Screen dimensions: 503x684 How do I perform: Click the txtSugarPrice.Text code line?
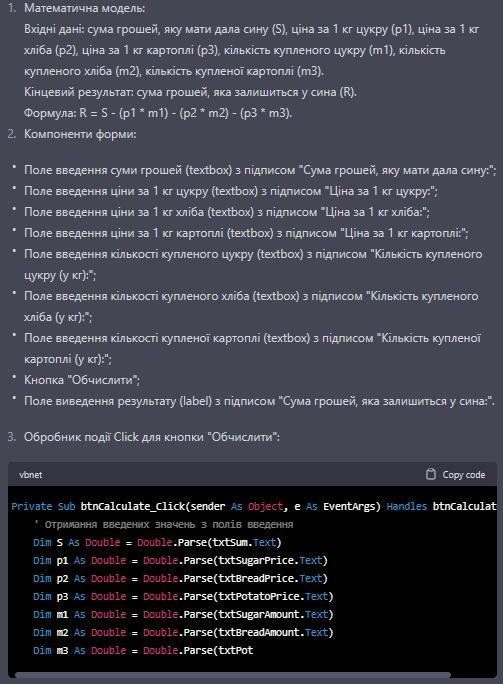(180, 560)
